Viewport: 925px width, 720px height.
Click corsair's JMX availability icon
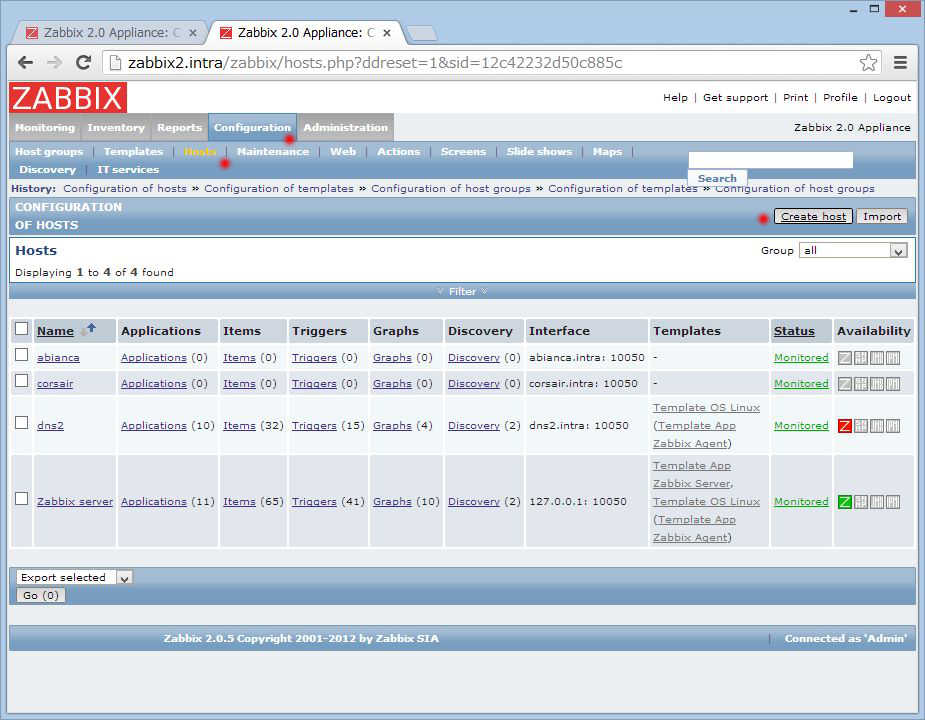[877, 384]
